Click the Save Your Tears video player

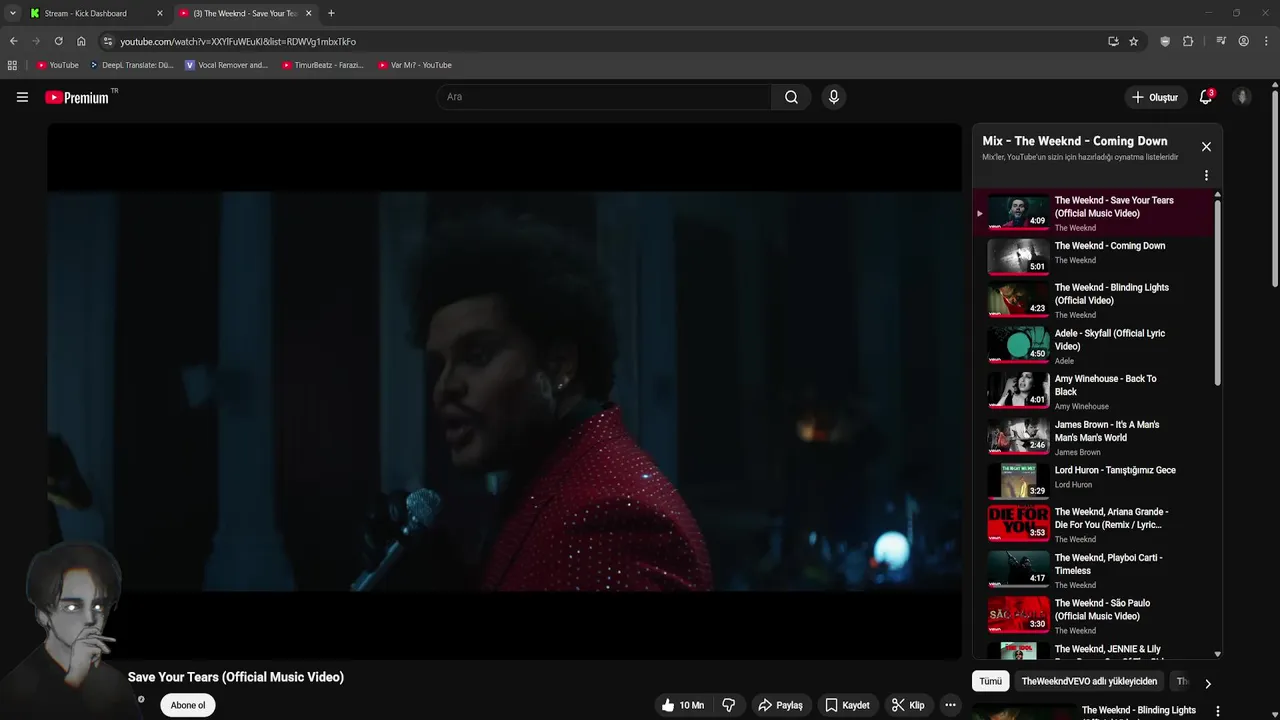(x=504, y=391)
